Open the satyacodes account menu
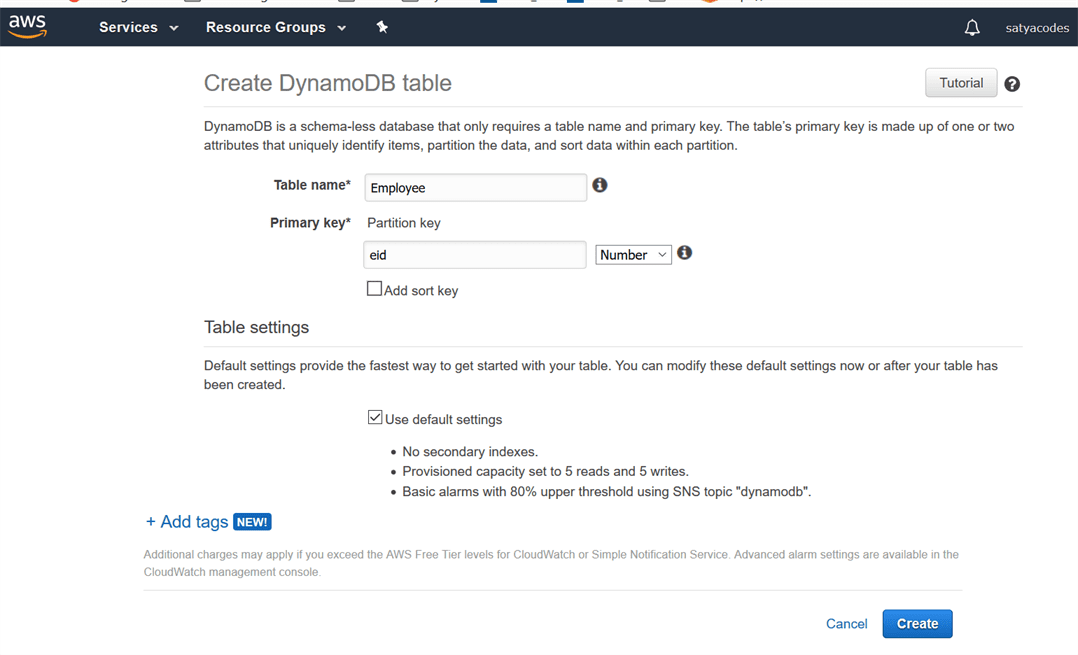Screen dimensions: 1078x655 (x=1037, y=28)
